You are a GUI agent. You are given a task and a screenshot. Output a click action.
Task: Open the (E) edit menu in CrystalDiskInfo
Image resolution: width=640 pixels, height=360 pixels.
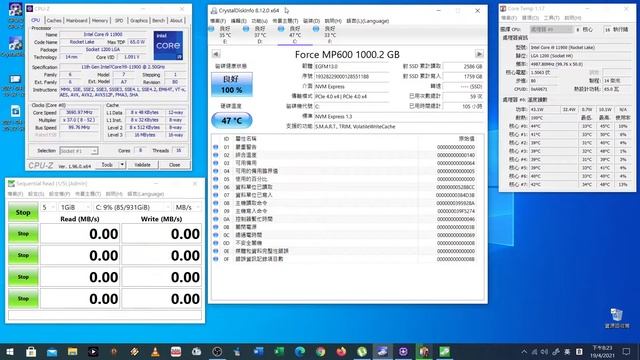[238, 21]
